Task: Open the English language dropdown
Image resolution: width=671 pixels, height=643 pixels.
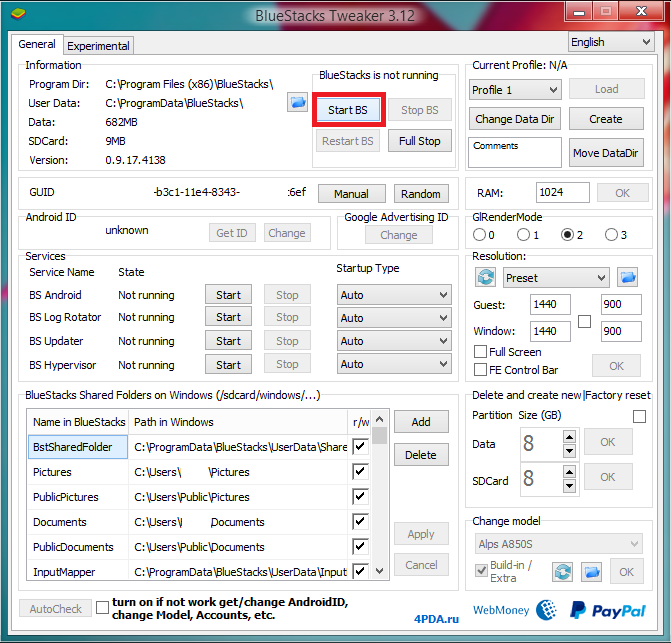Action: [611, 42]
